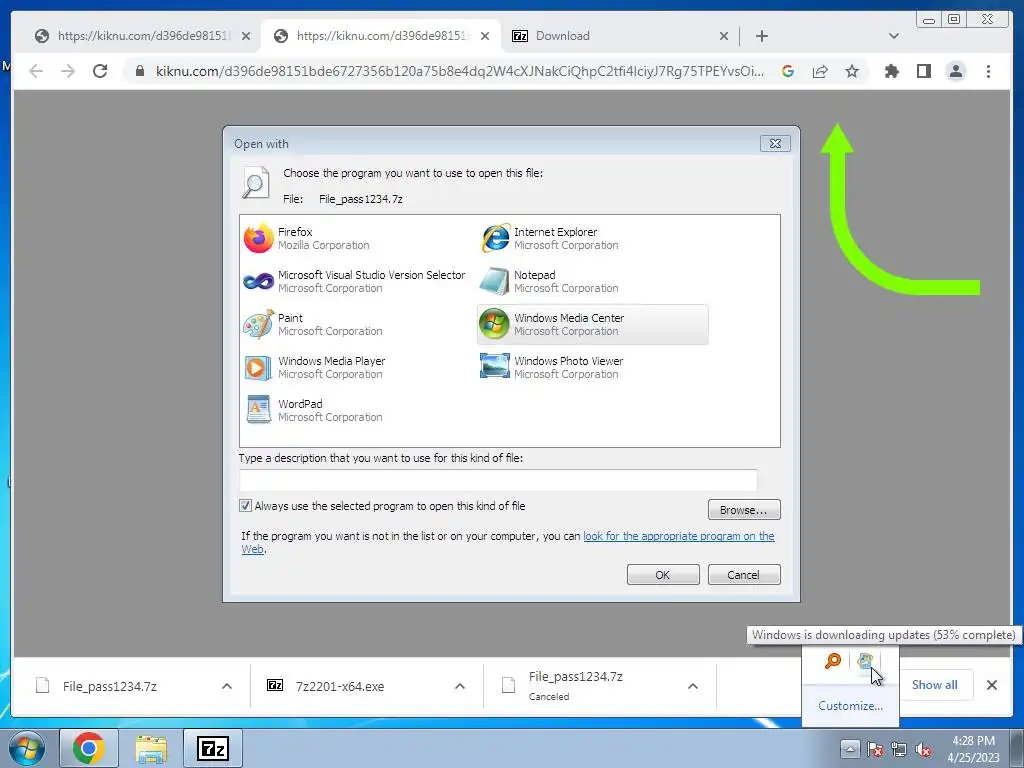1024x768 pixels.
Task: Click the Browse... button
Action: tap(744, 509)
